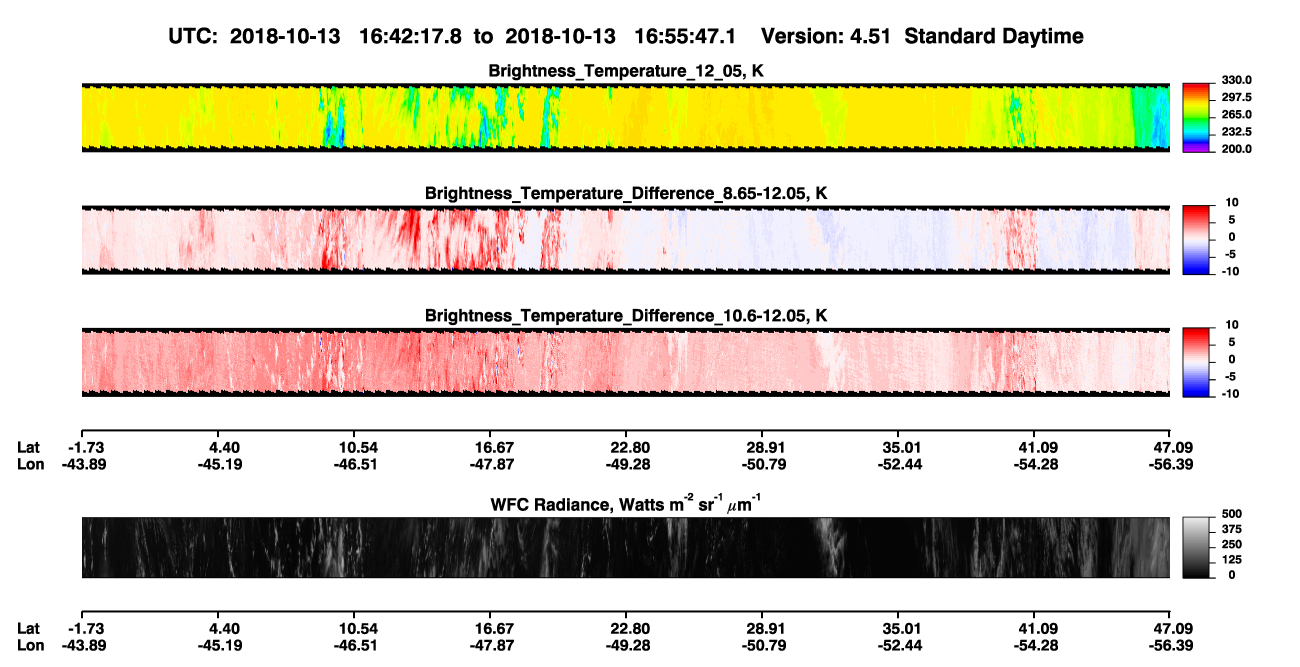
Task: Click the '200.0' colorbar tick label
Action: pyautogui.click(x=1235, y=149)
